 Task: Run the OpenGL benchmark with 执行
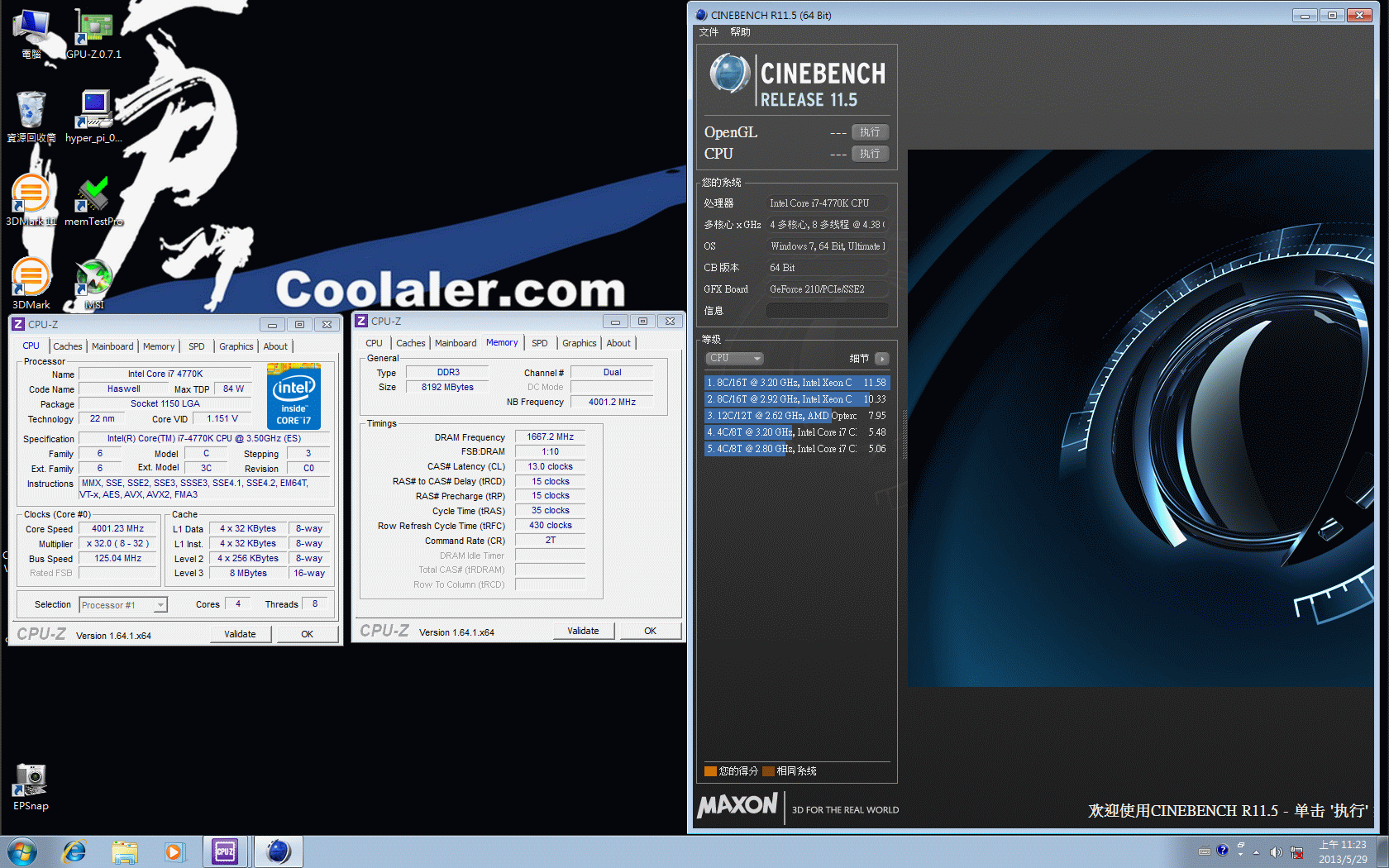(870, 132)
